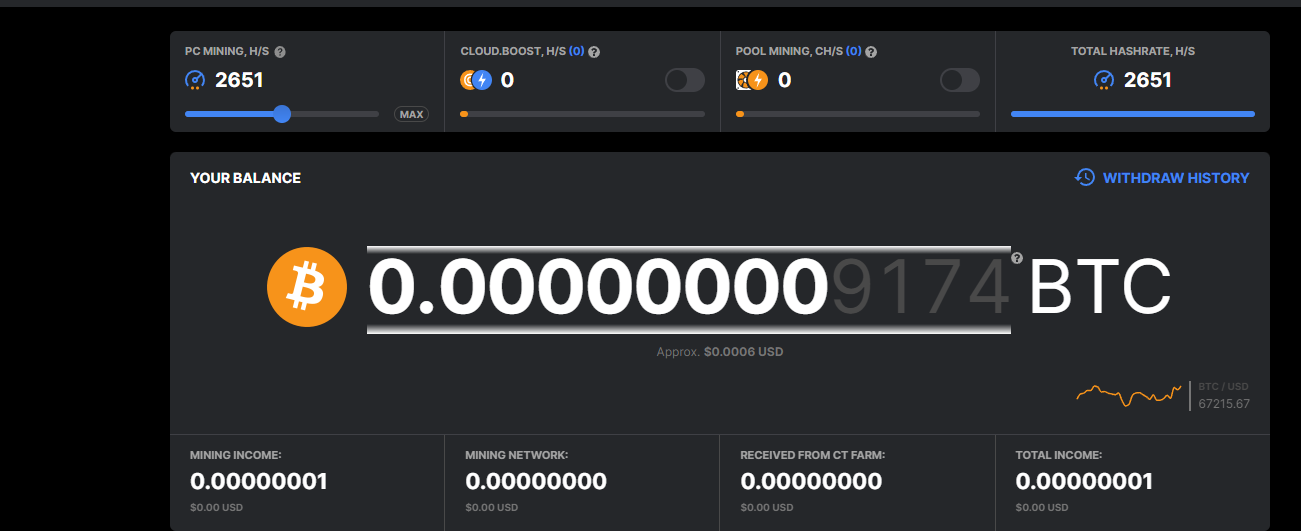This screenshot has width=1301, height=531.
Task: Click the orange Bitcoin logo icon
Action: [x=307, y=288]
